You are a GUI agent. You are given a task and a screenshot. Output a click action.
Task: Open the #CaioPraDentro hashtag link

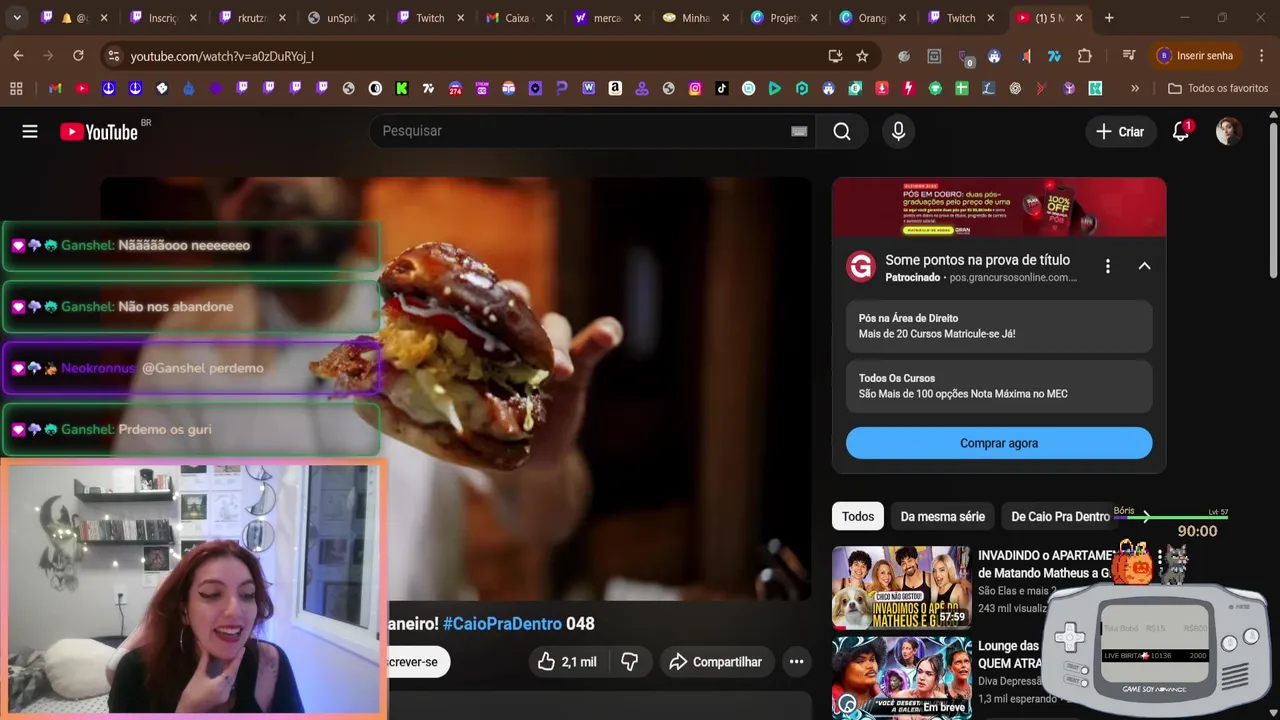click(x=502, y=624)
